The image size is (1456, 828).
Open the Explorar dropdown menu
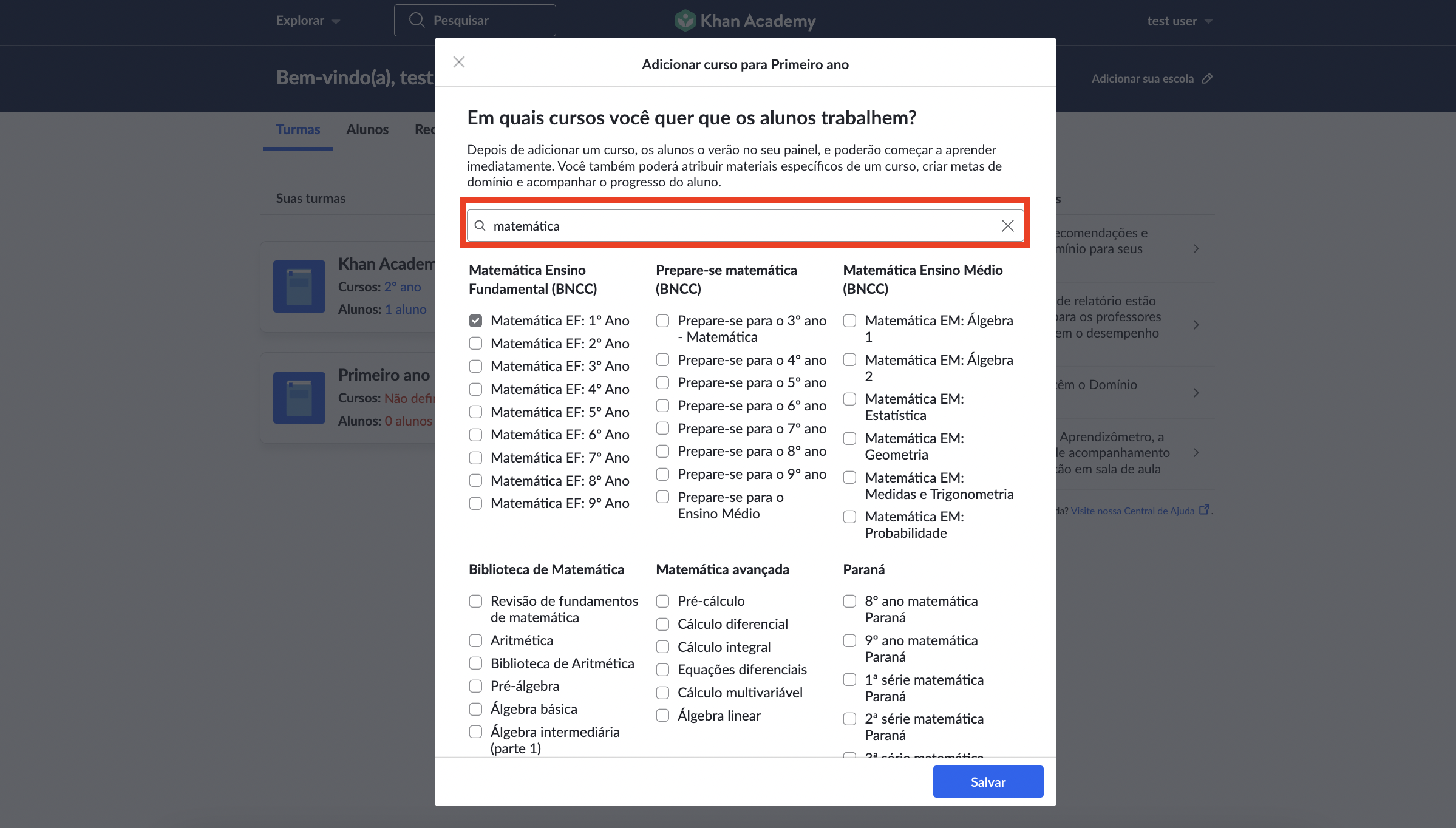coord(308,21)
